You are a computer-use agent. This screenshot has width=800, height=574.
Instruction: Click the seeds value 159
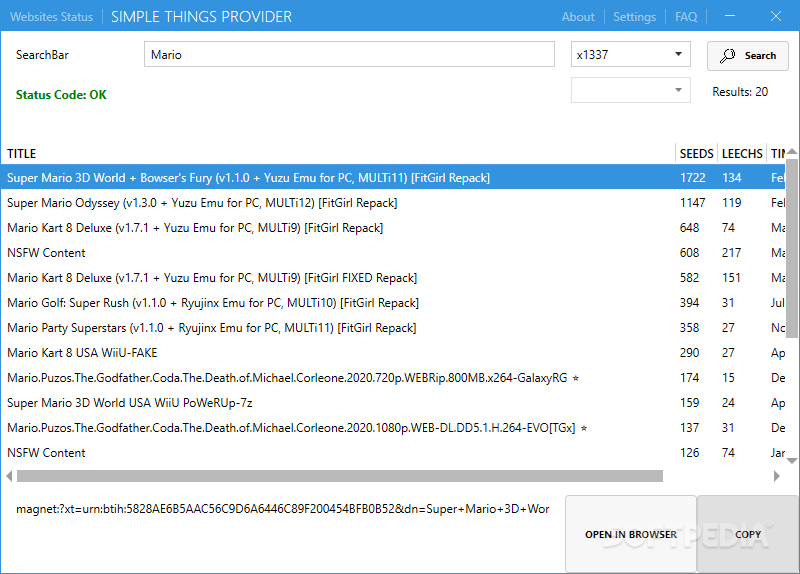[x=689, y=403]
